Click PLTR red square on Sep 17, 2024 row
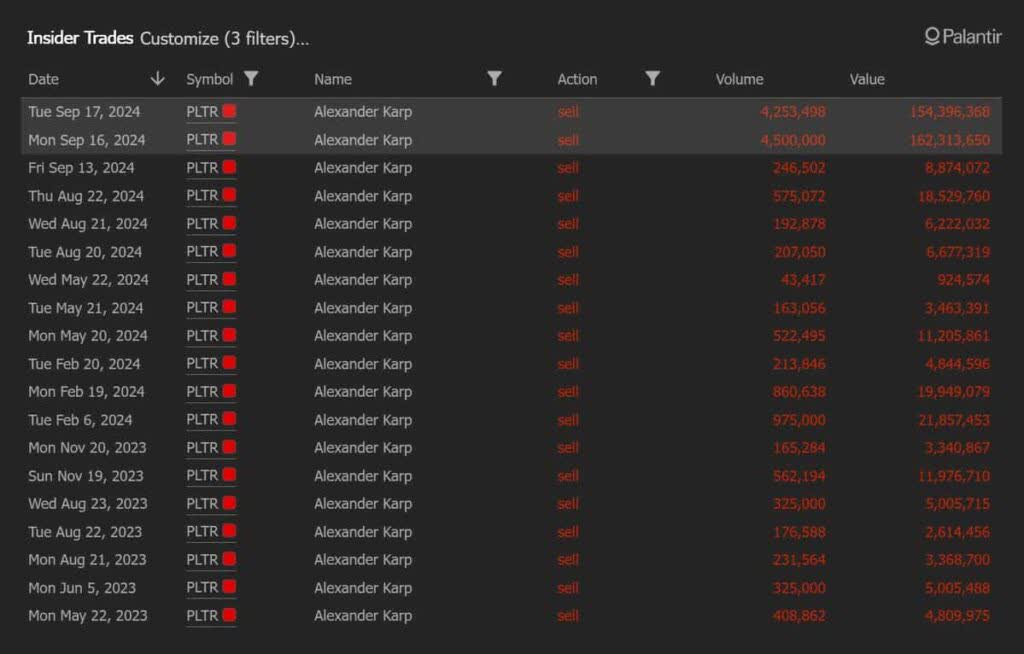This screenshot has height=654, width=1024. [229, 111]
